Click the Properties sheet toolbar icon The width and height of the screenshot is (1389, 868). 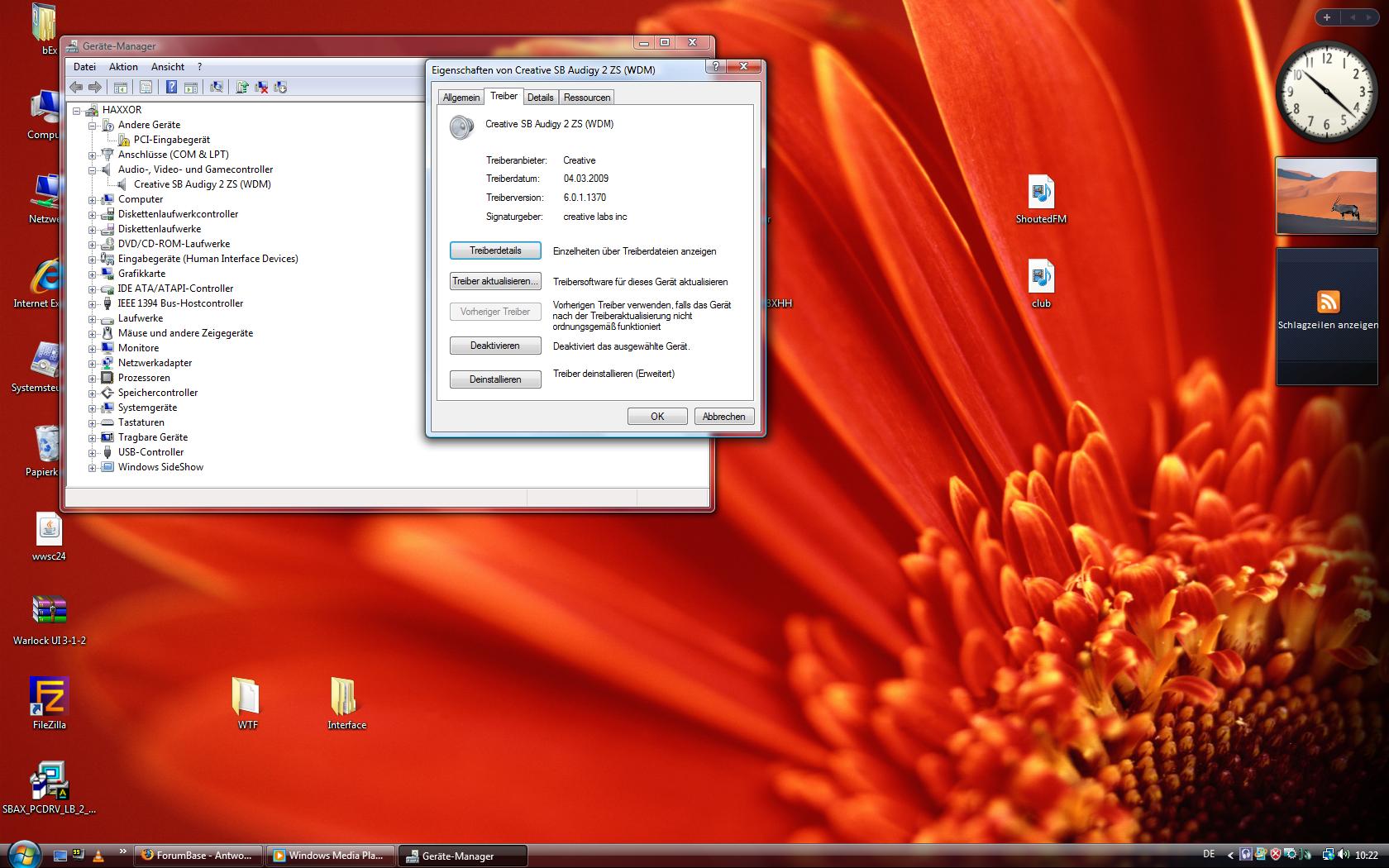click(146, 87)
